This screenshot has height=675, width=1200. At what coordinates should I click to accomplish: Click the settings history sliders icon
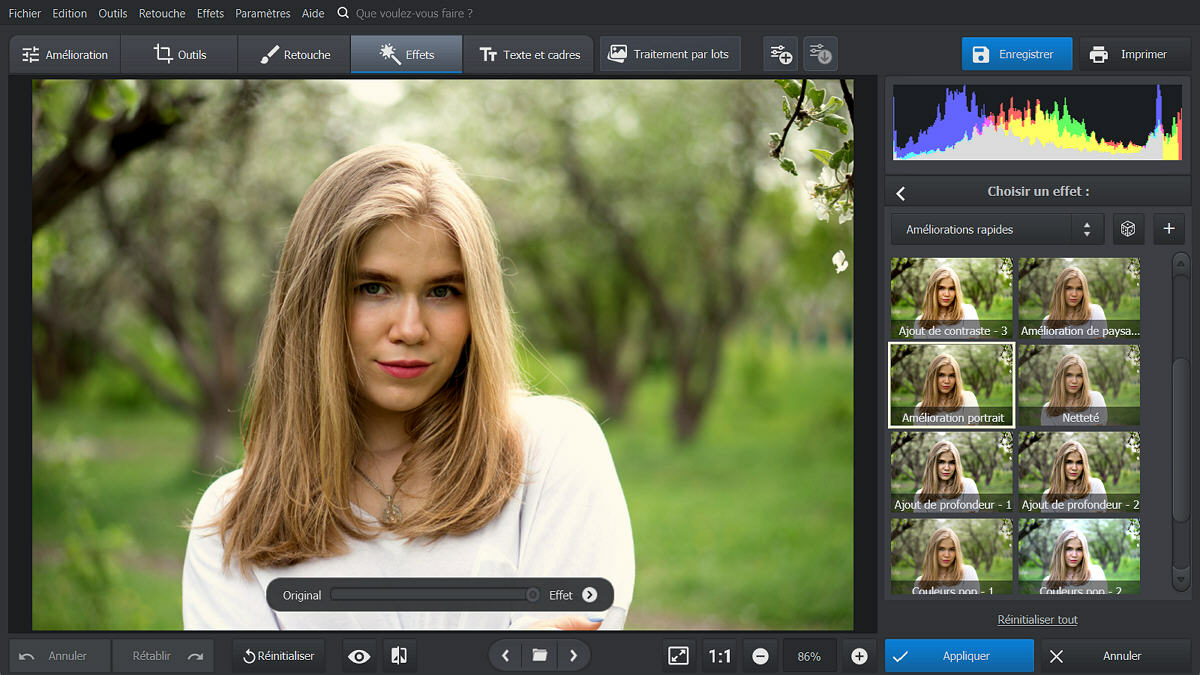pyautogui.click(x=820, y=54)
